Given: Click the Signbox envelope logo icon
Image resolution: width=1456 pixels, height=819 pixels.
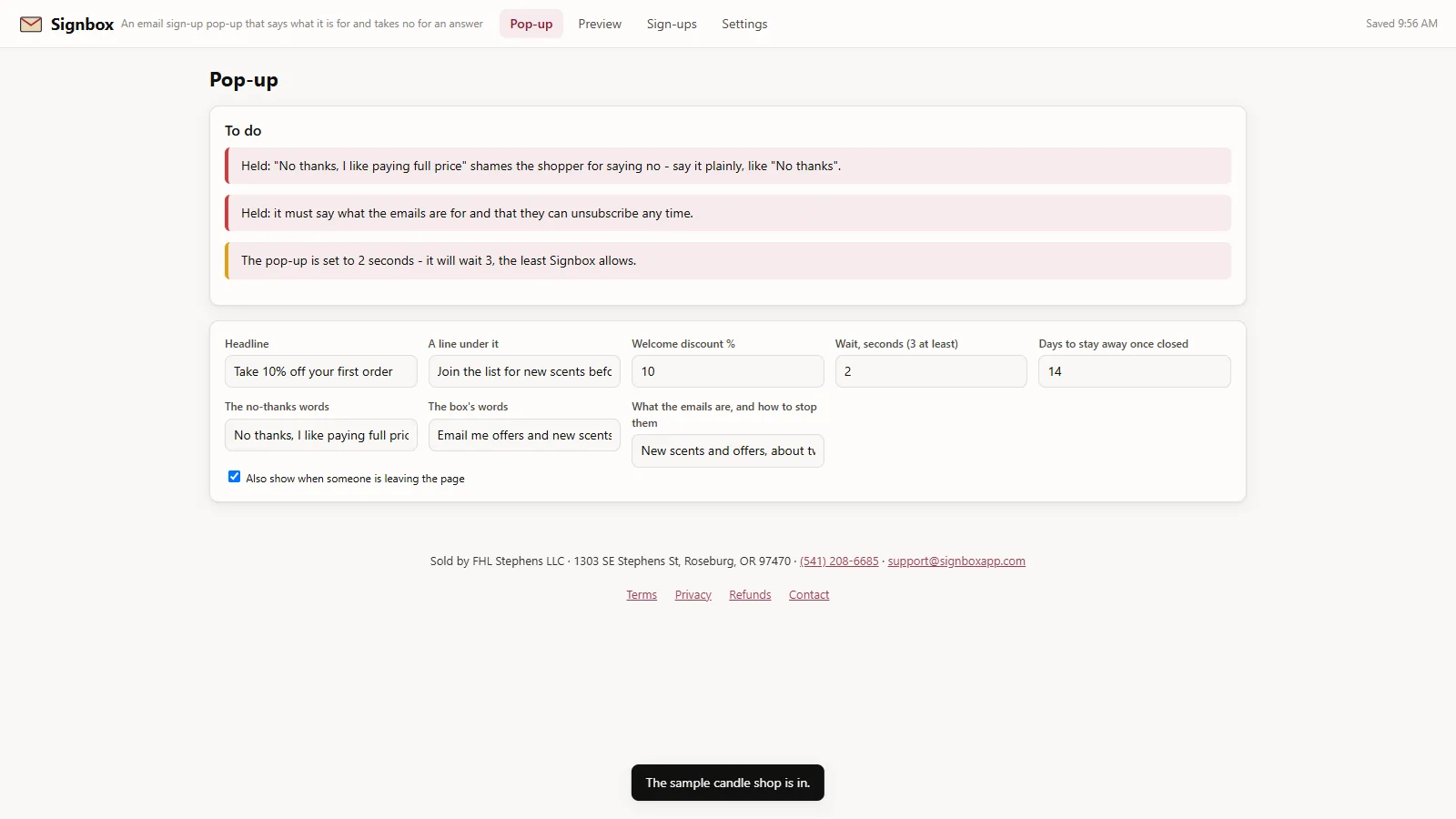Looking at the screenshot, I should point(31,24).
